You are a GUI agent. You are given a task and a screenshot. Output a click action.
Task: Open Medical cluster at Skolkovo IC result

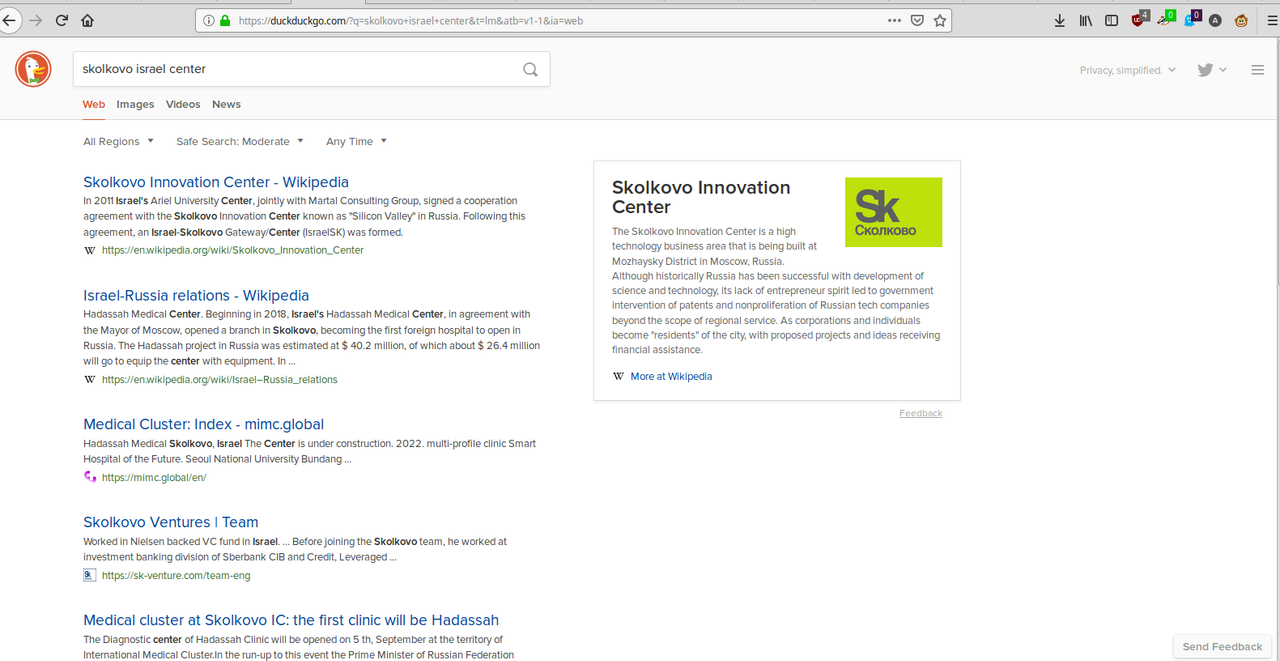[291, 620]
